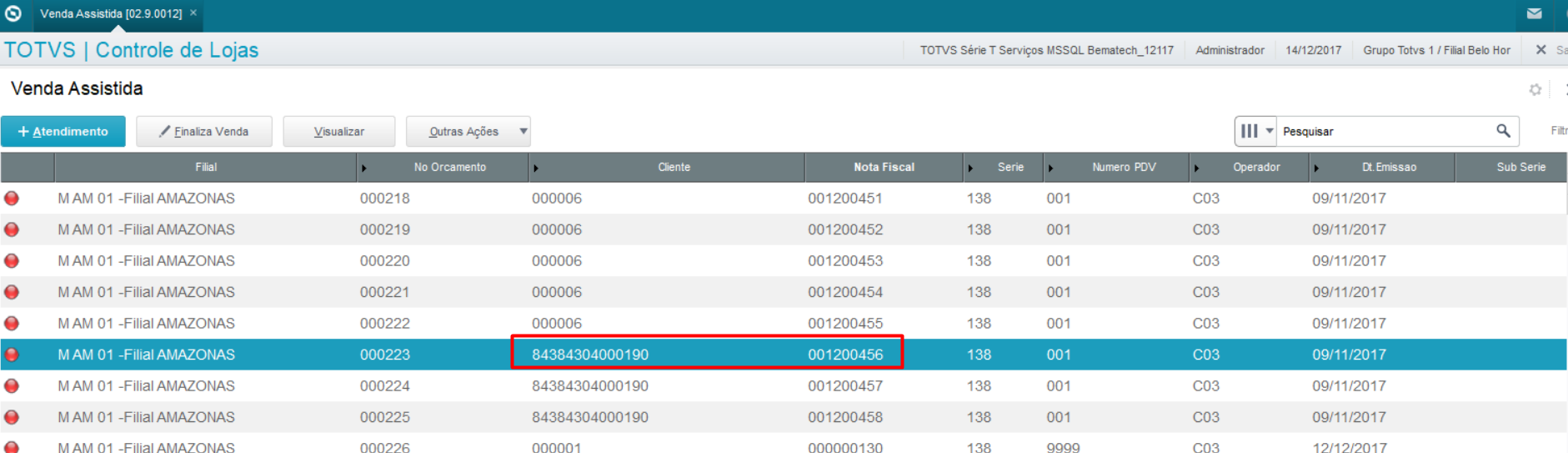Image resolution: width=1568 pixels, height=453 pixels.
Task: Click the Visualizar button
Action: click(x=338, y=131)
